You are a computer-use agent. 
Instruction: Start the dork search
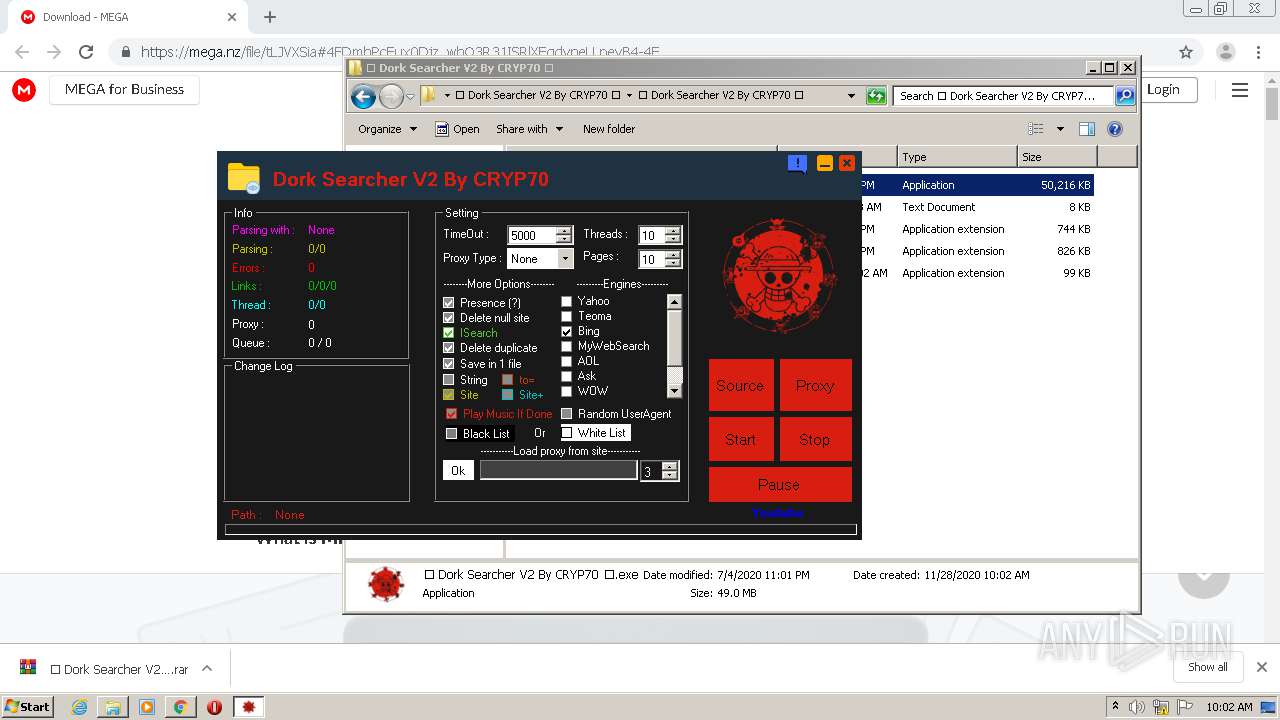tap(740, 439)
